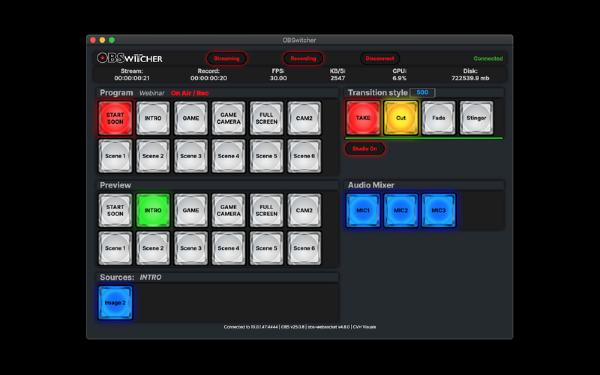
Task: Click the connection info footer text
Action: [x=300, y=327]
